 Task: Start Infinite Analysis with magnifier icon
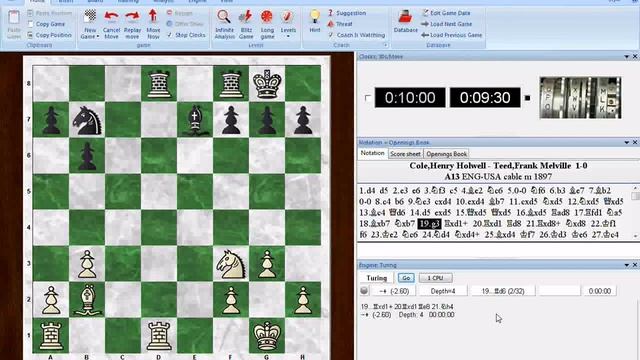point(224,17)
